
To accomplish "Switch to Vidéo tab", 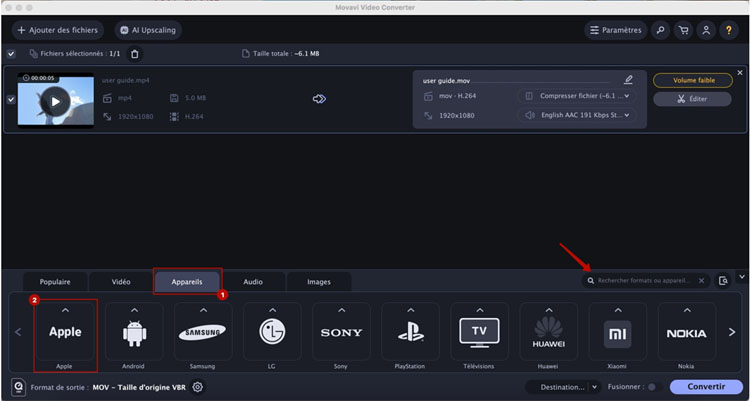I will tap(121, 282).
